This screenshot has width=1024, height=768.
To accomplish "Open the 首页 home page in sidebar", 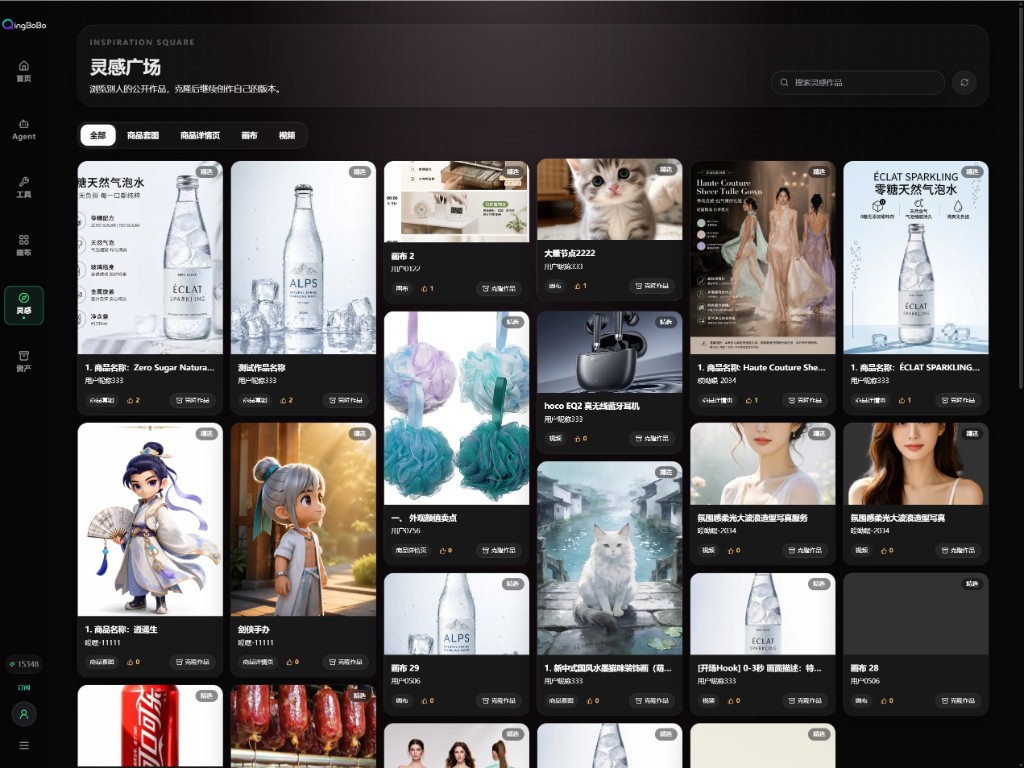I will [24, 71].
